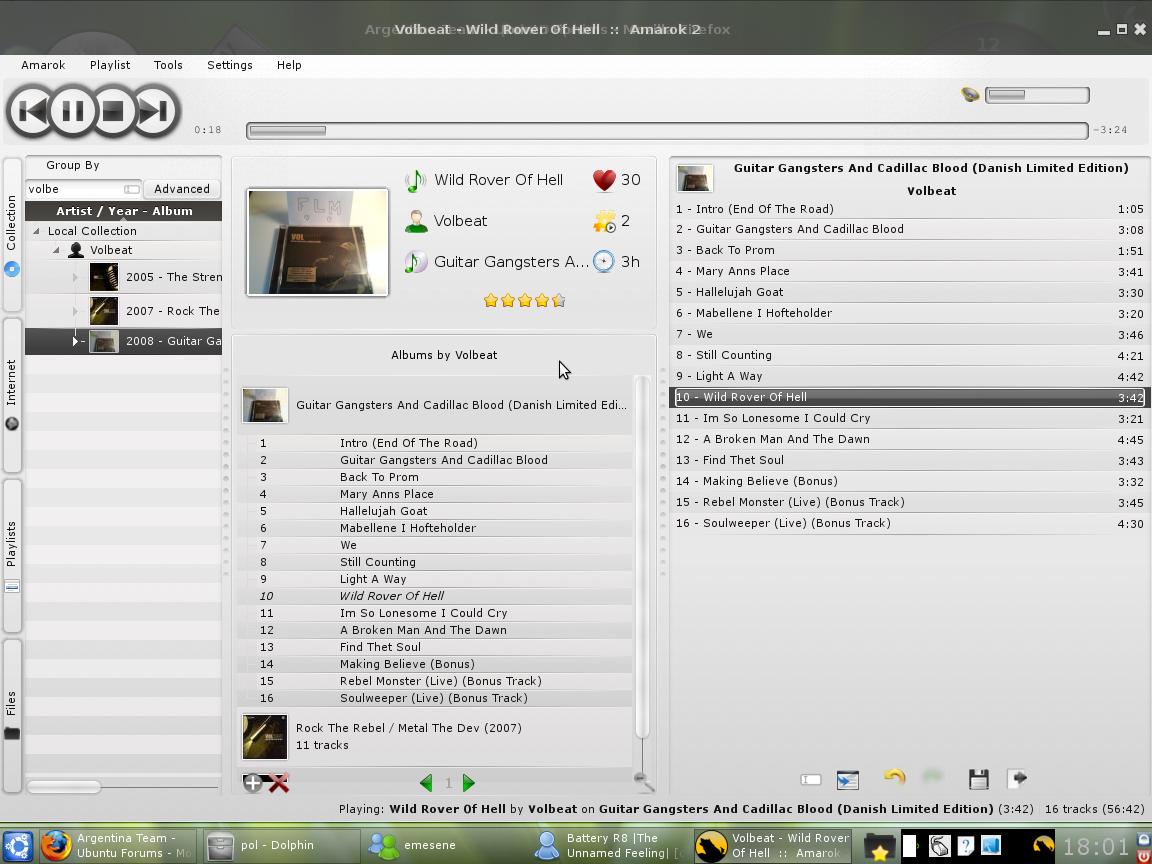Go to previous context page green arrow

pos(425,783)
